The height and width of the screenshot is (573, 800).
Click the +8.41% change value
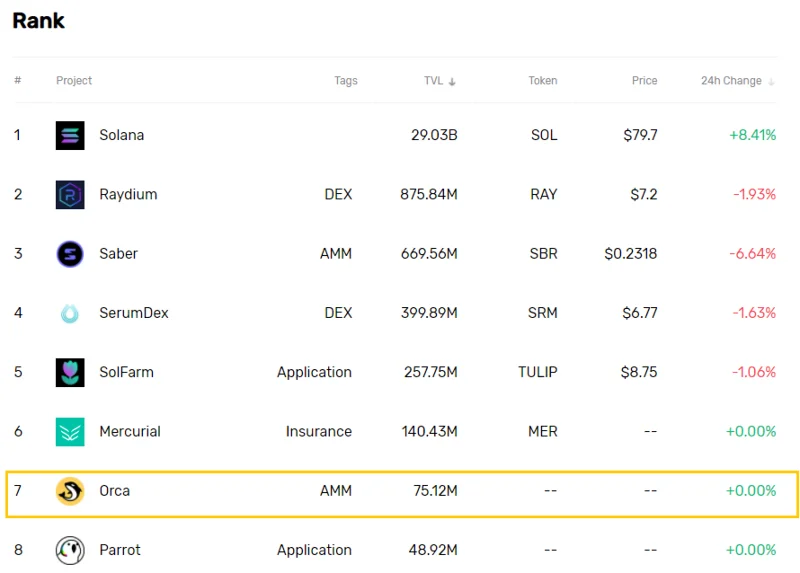tap(753, 135)
